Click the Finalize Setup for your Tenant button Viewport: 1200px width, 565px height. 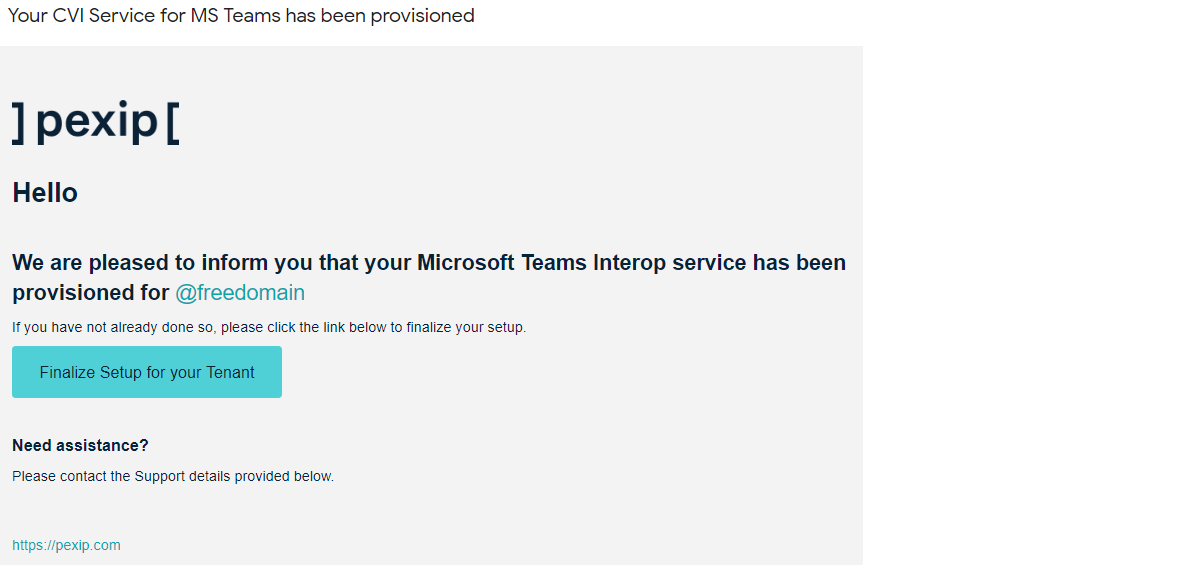pos(147,372)
